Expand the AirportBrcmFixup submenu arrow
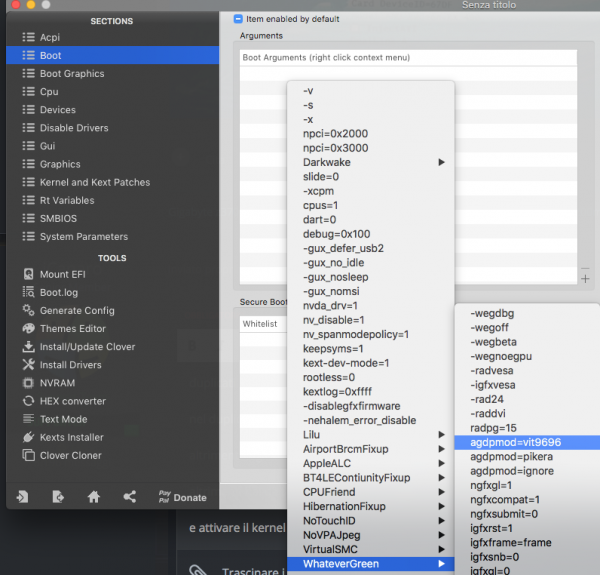 441,449
